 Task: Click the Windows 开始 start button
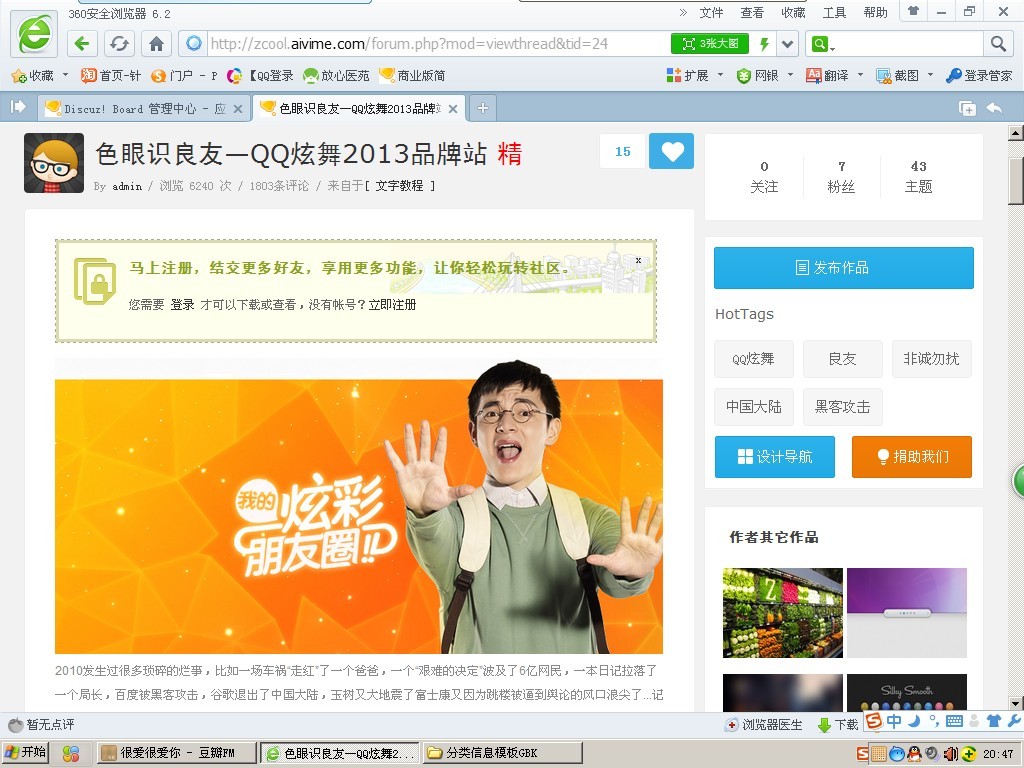point(25,753)
